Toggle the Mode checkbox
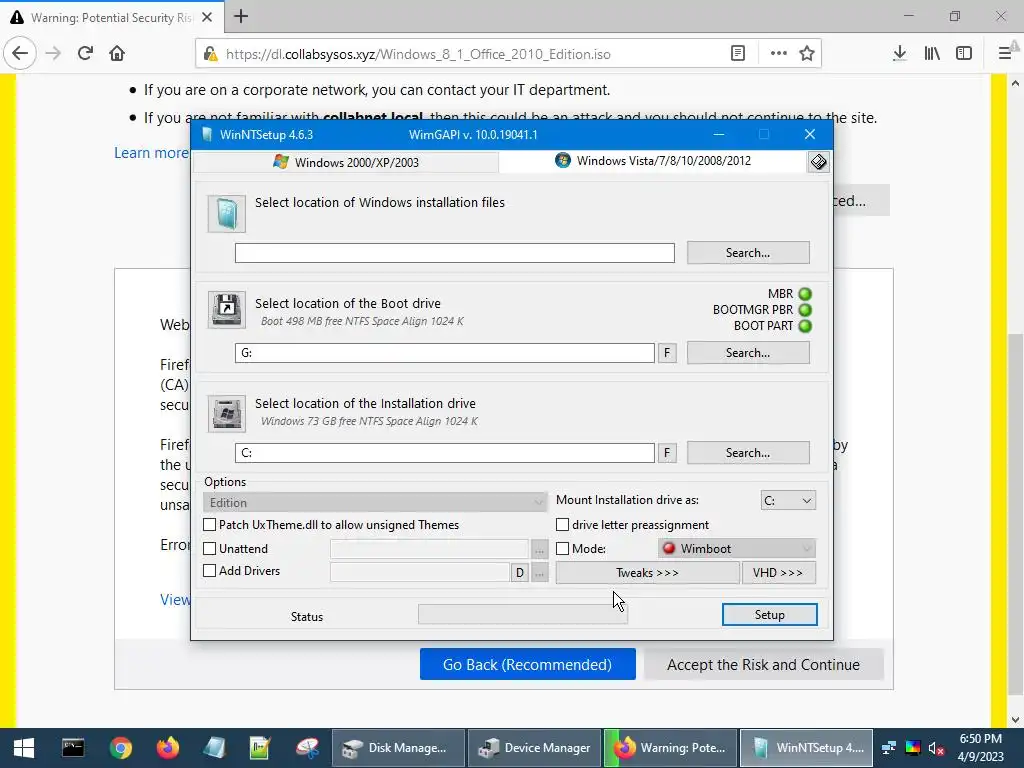 562,549
